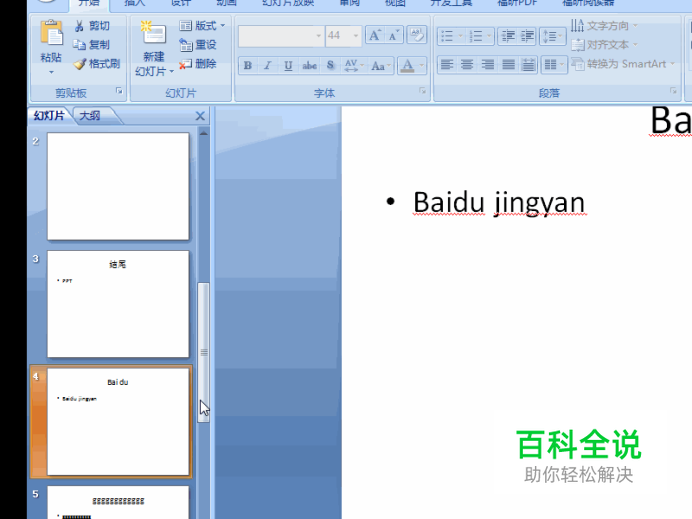Image resolution: width=692 pixels, height=519 pixels.
Task: Expand the 新建幻灯片 dropdown arrow
Action: point(172,71)
